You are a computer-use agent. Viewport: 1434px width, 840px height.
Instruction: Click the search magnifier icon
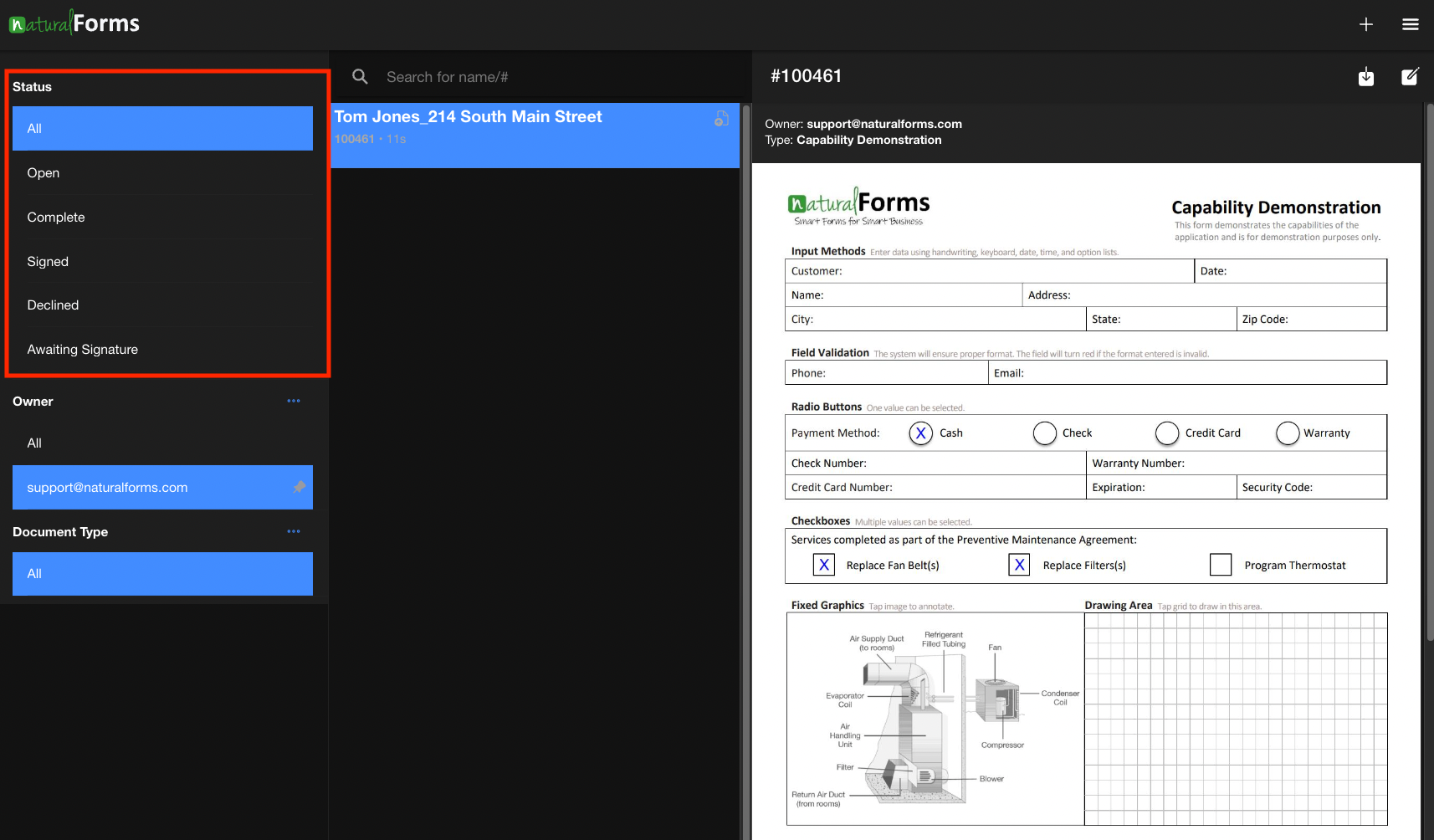(360, 77)
